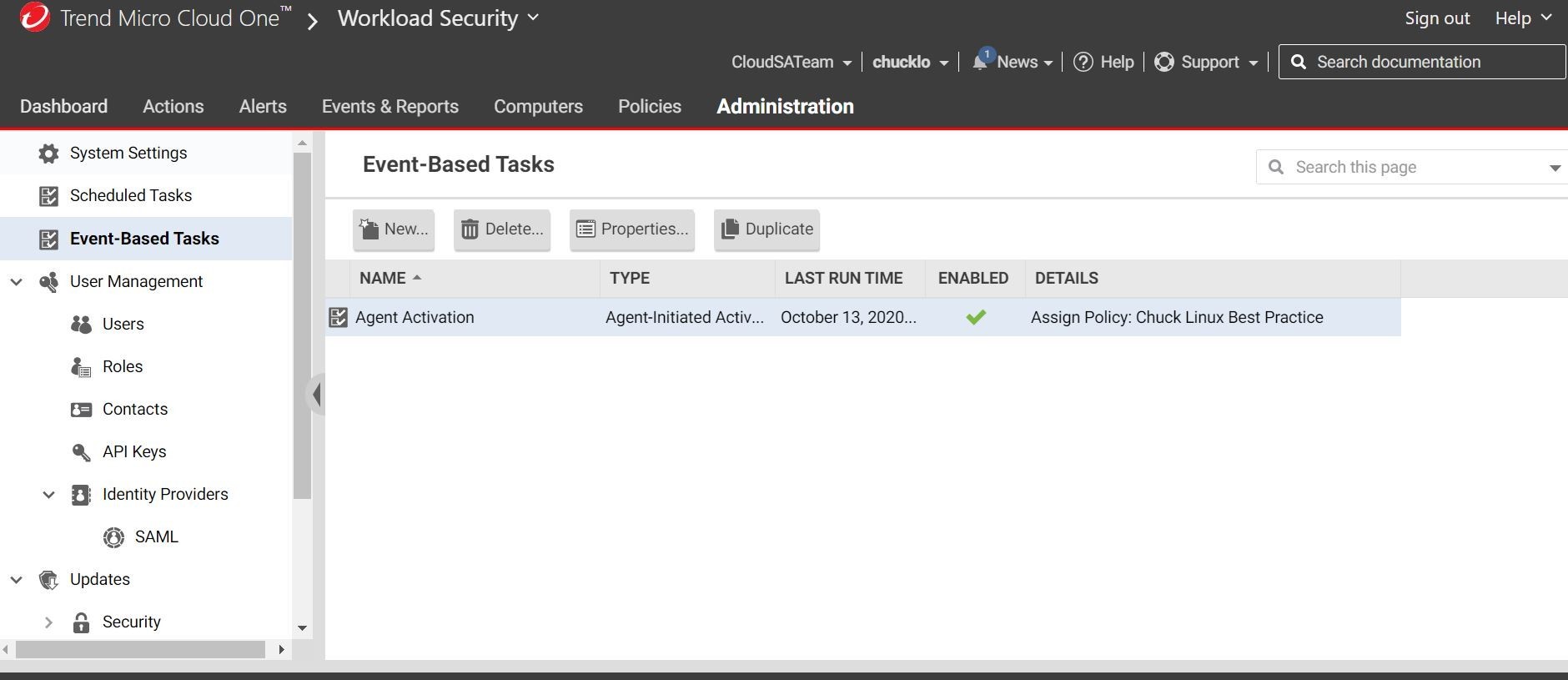Click the Help question mark icon
The image size is (1568, 680).
tap(1083, 62)
